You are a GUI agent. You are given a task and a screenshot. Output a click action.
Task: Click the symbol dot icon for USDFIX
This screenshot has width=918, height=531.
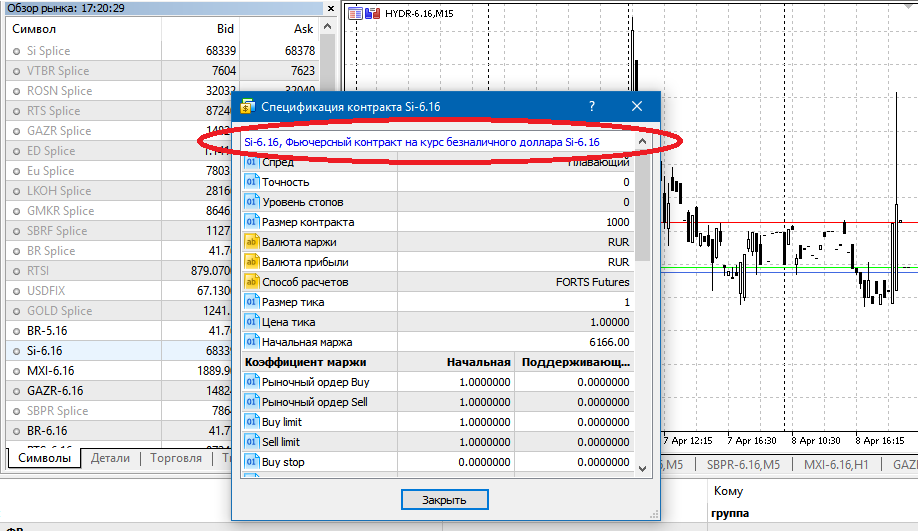16,292
